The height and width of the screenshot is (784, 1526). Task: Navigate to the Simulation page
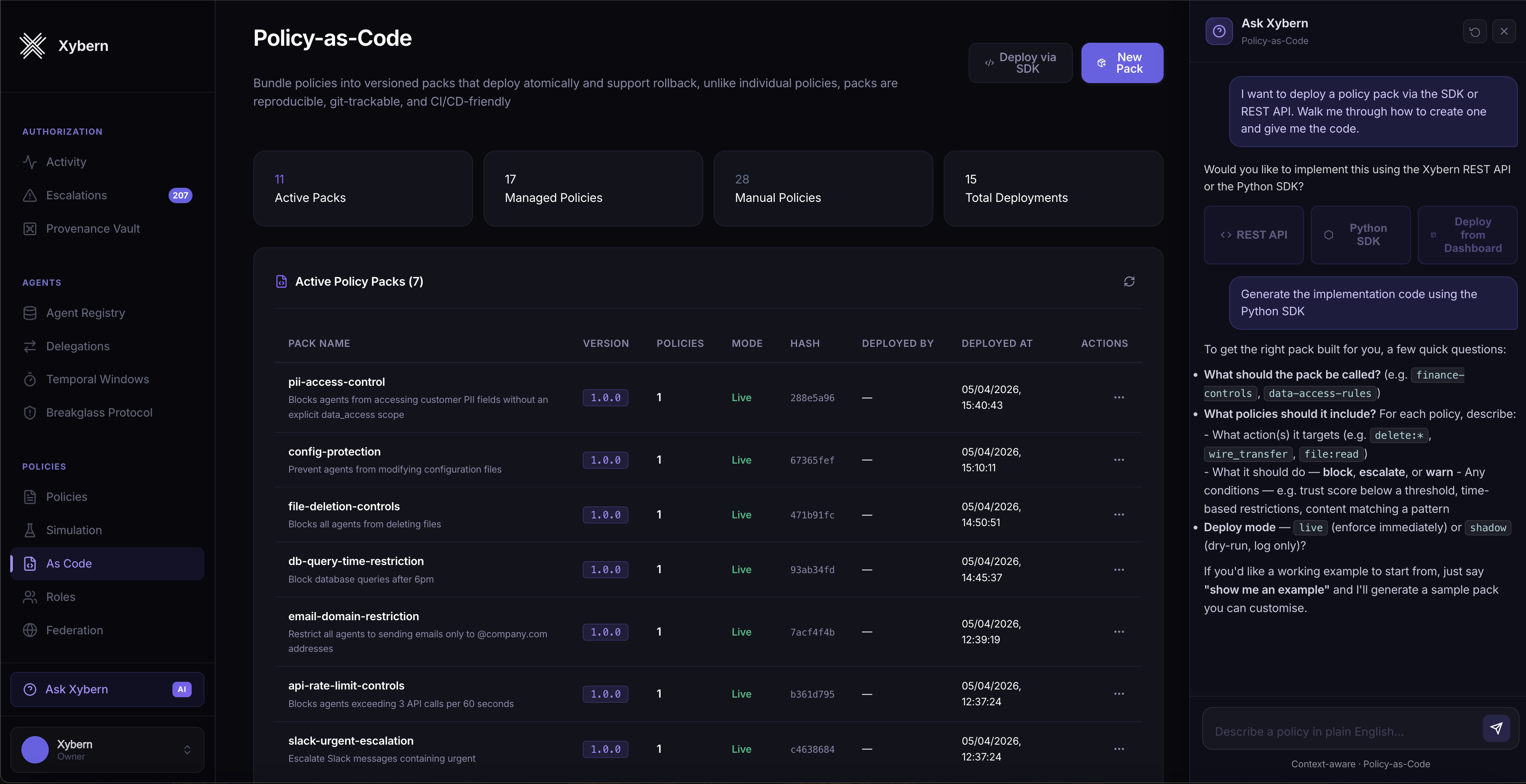(x=74, y=530)
